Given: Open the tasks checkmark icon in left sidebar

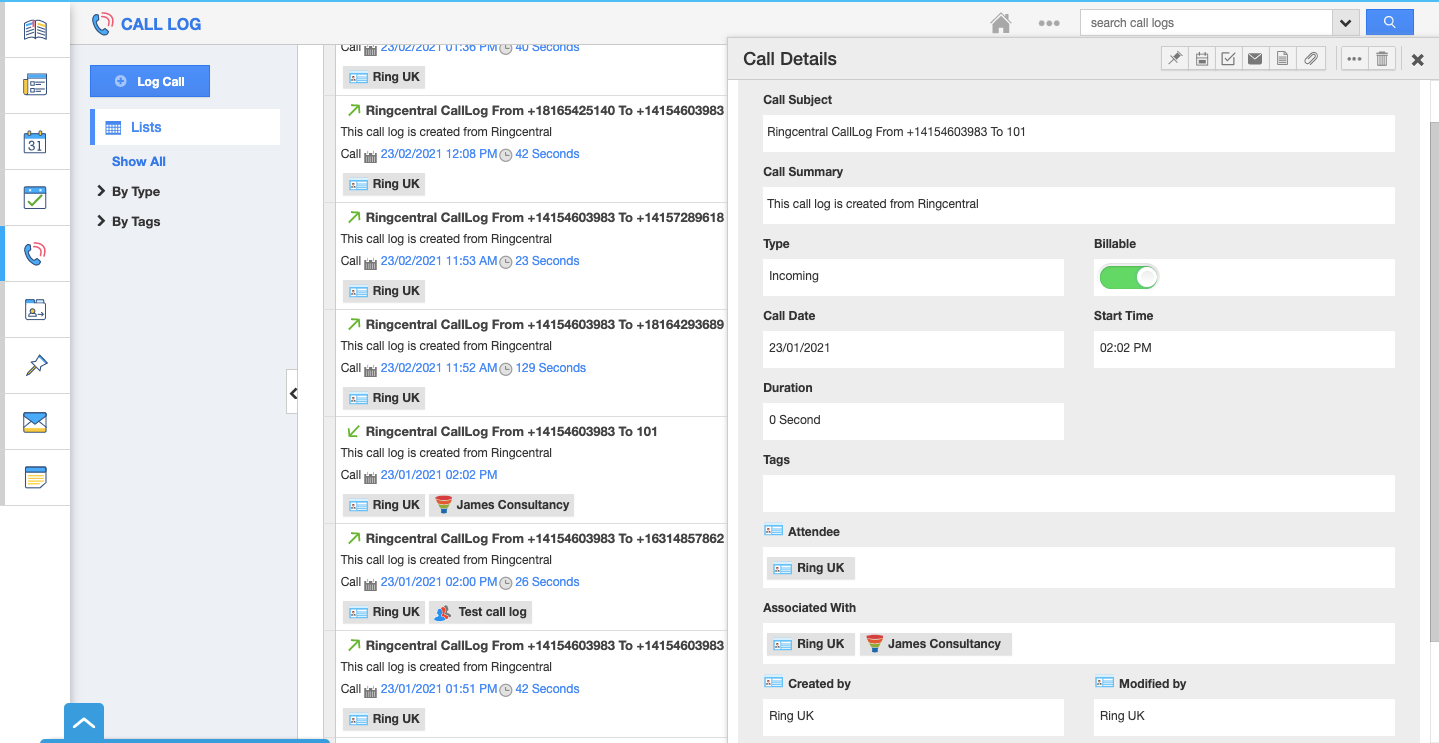Looking at the screenshot, I should point(35,197).
